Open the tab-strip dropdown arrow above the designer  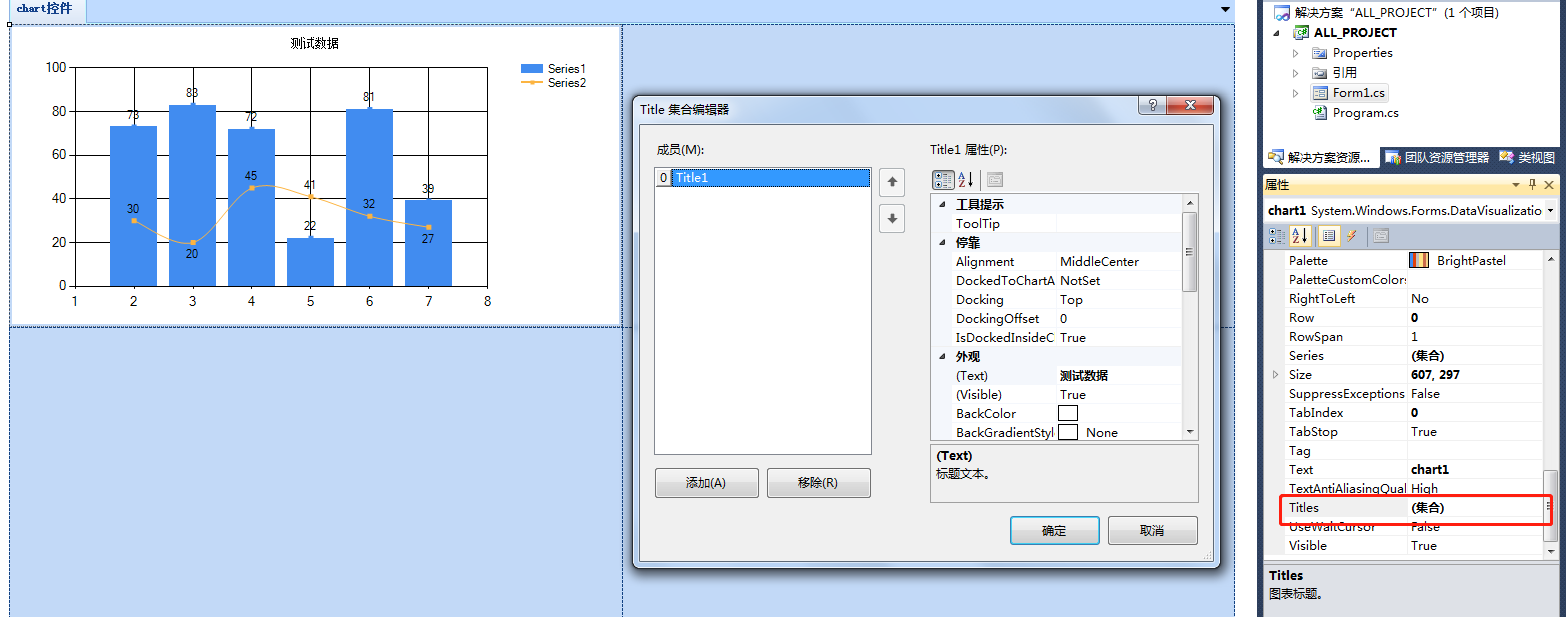(1226, 9)
